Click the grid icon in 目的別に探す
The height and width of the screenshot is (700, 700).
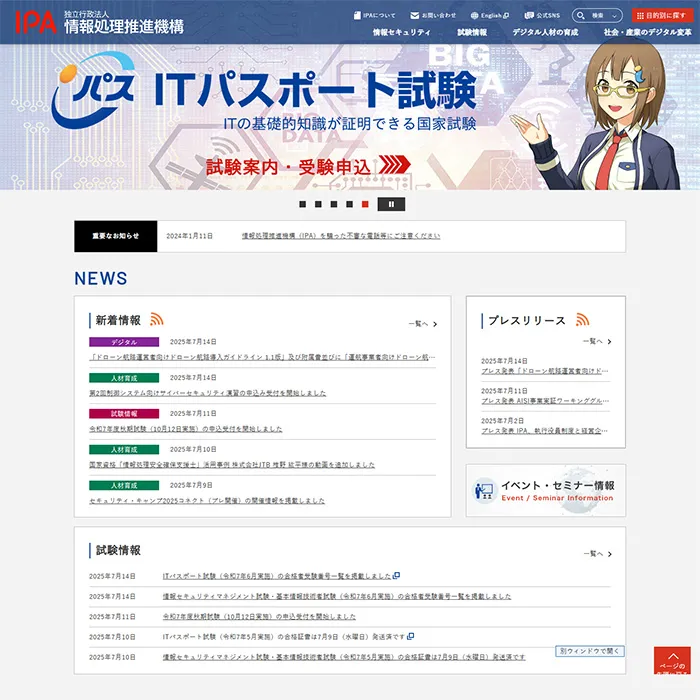[x=640, y=16]
